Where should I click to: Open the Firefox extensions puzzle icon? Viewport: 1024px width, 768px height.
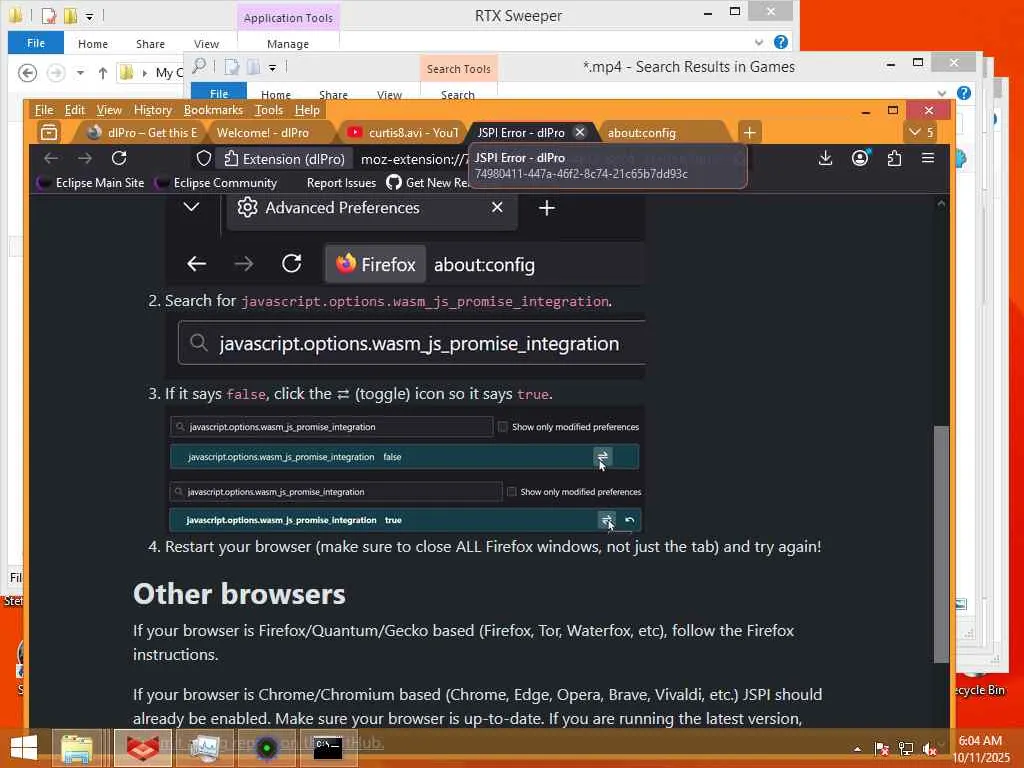(x=894, y=158)
